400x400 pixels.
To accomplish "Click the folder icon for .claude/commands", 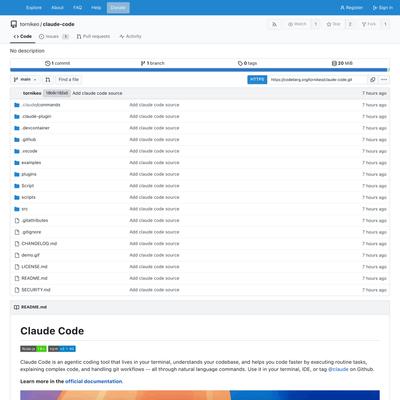I will coord(17,105).
